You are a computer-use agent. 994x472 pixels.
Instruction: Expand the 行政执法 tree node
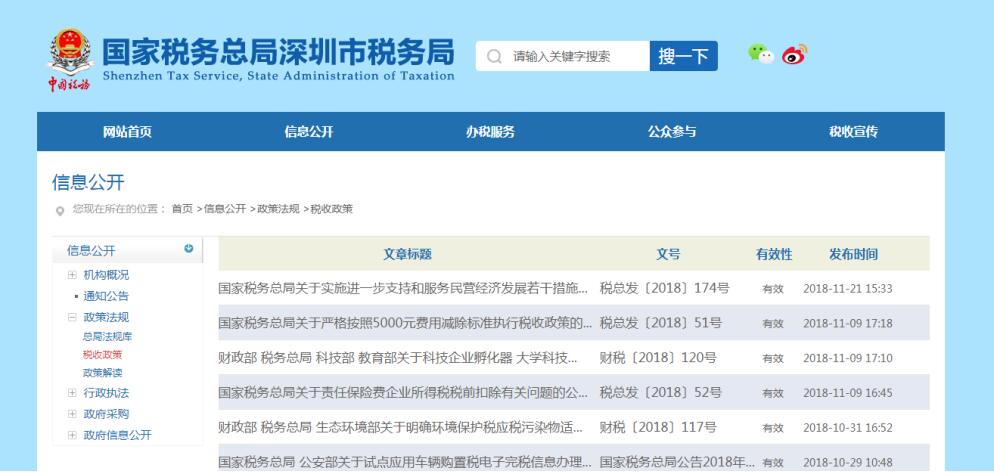tap(72, 393)
